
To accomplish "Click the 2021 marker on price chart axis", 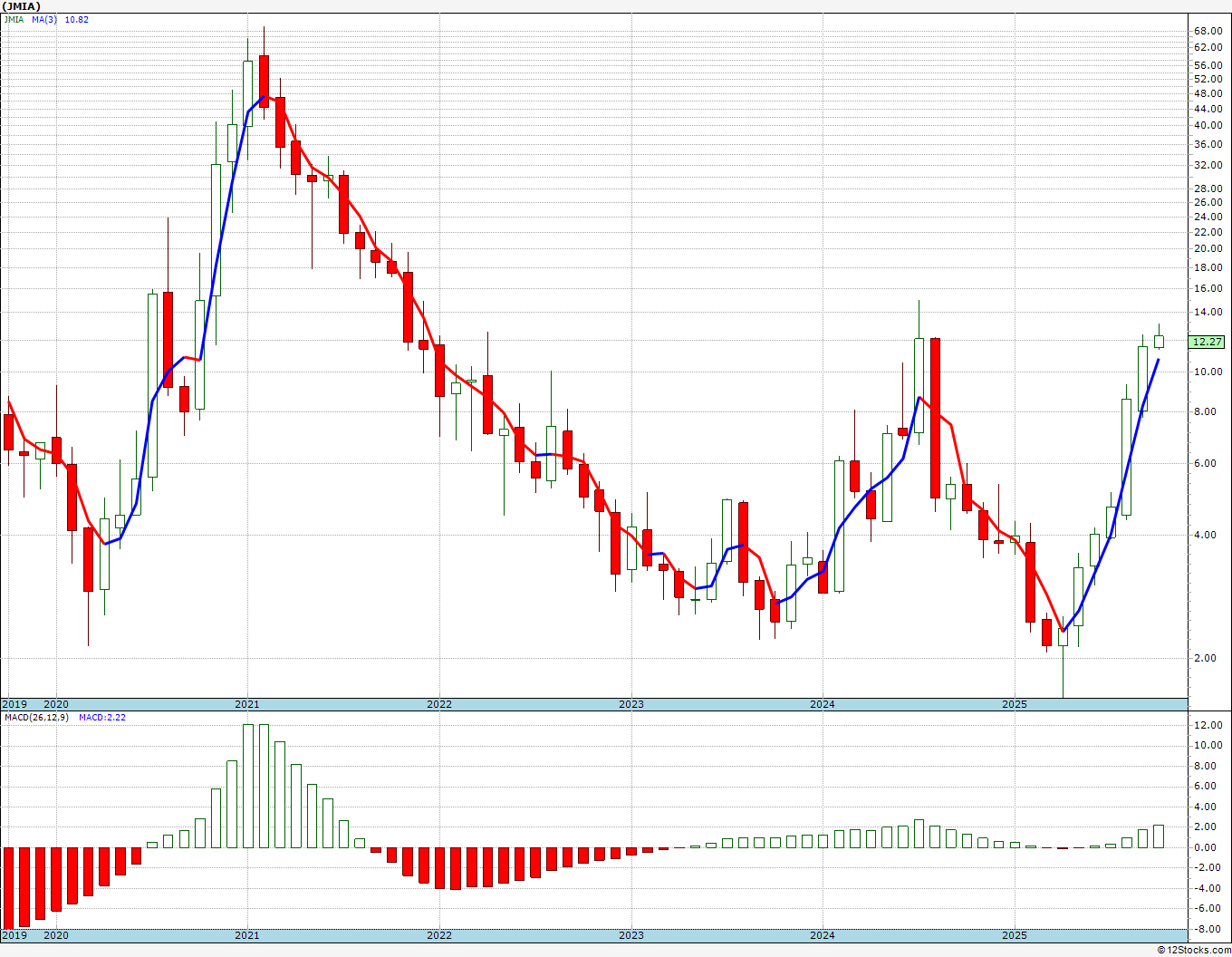I will coord(247,704).
